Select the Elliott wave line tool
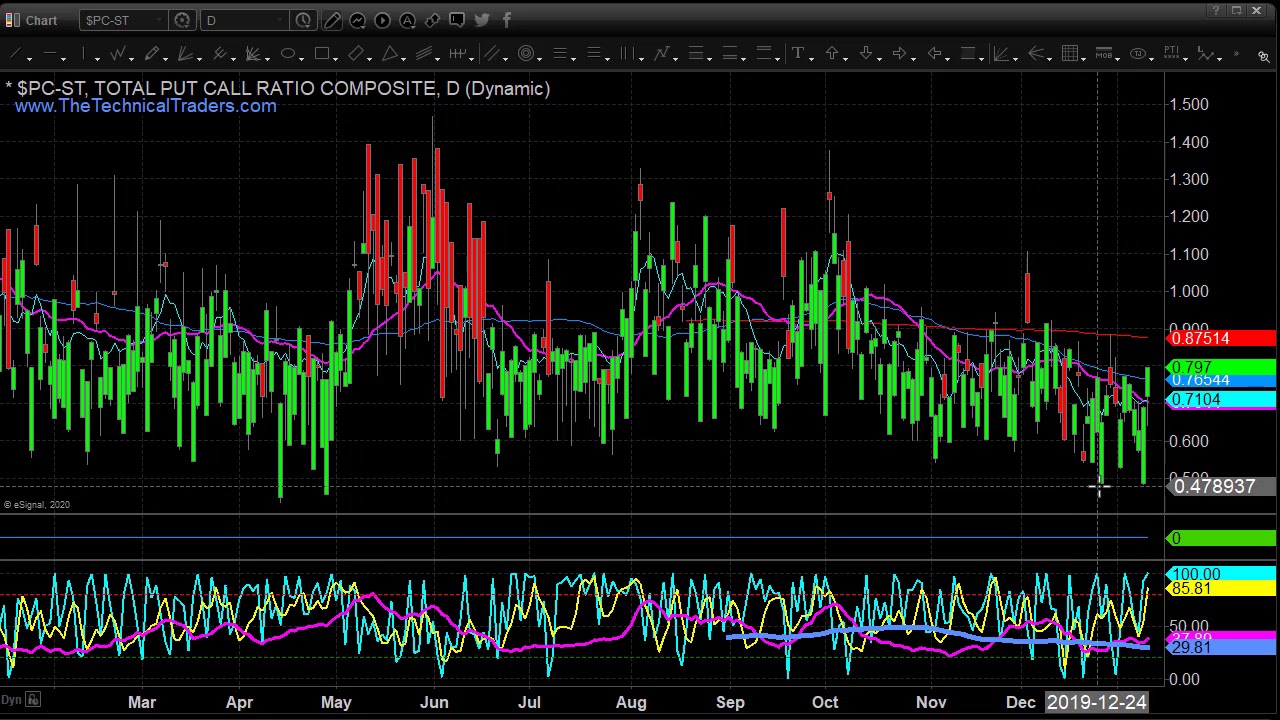This screenshot has width=1280, height=720. [1206, 53]
